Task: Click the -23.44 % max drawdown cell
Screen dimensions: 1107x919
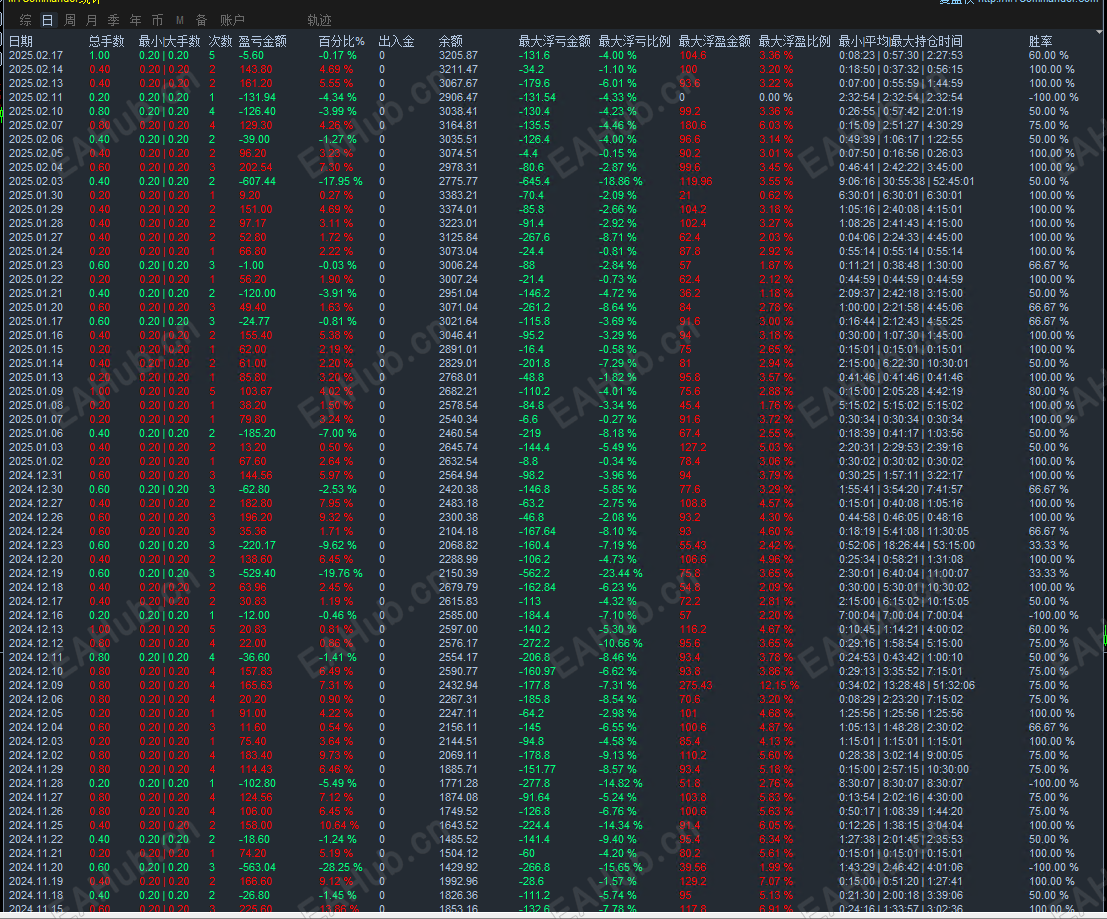Action: pos(621,573)
